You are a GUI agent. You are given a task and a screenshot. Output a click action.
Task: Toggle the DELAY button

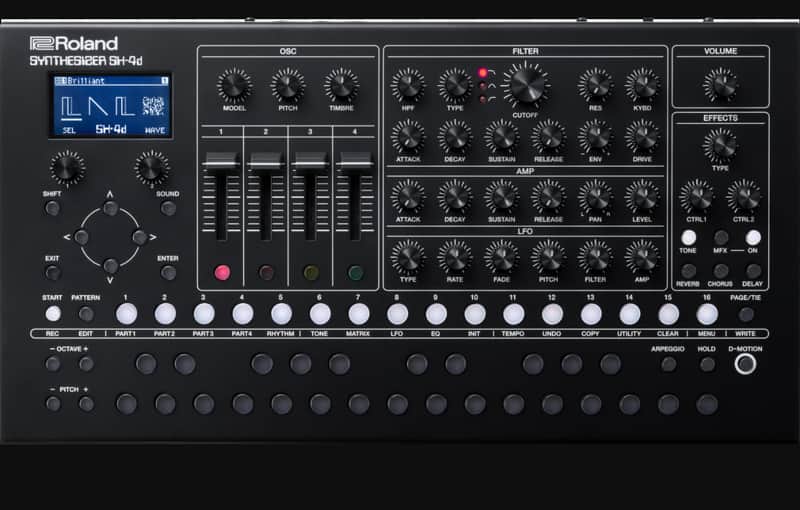[753, 271]
